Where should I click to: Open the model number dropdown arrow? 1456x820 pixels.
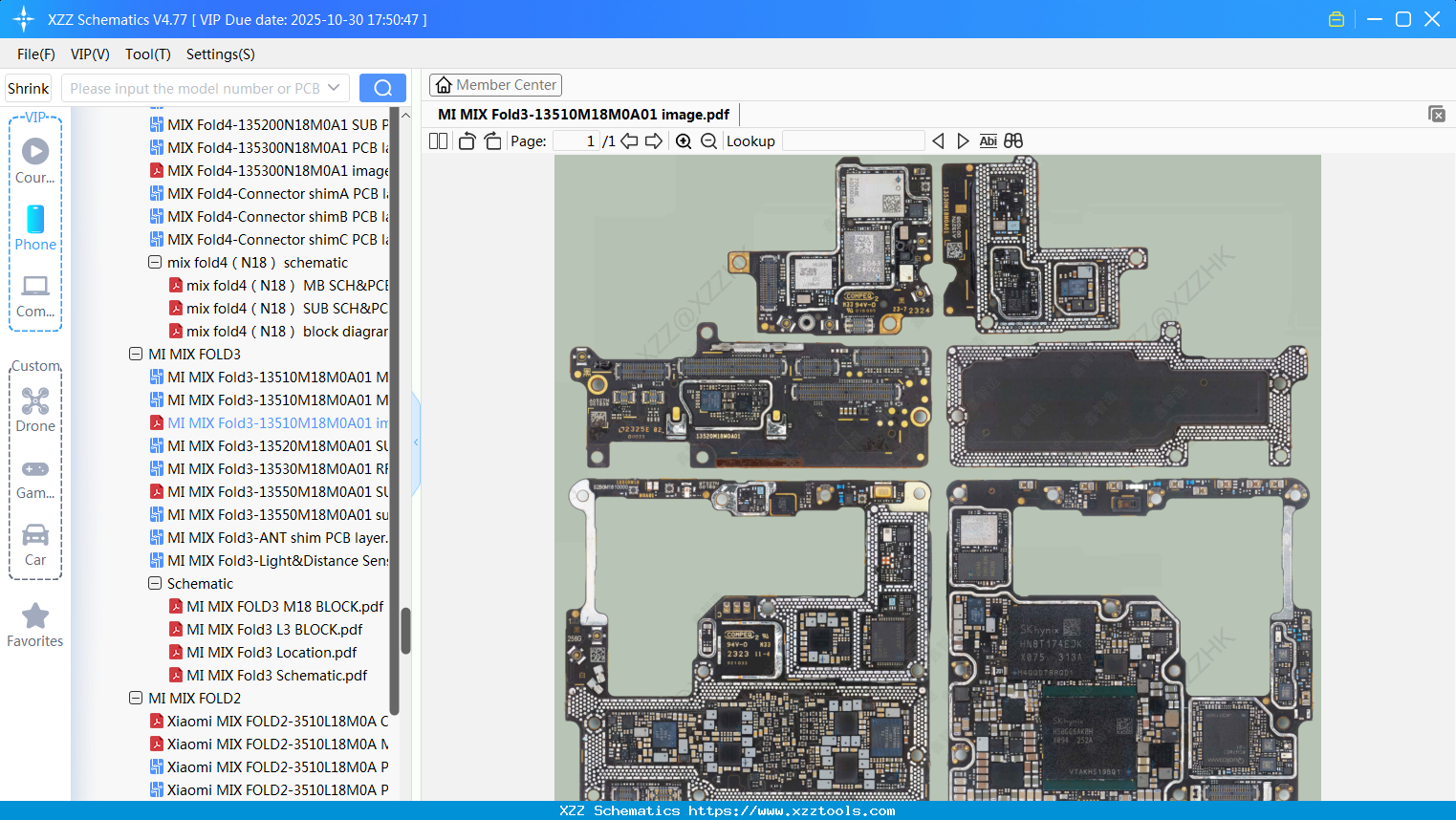334,88
